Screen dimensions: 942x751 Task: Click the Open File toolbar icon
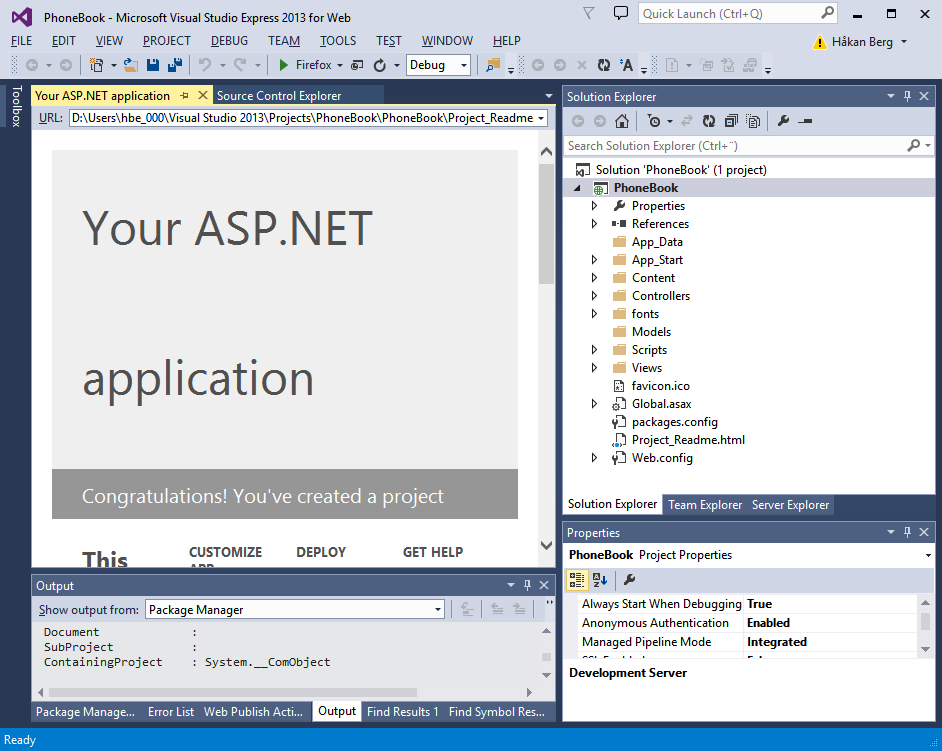131,65
